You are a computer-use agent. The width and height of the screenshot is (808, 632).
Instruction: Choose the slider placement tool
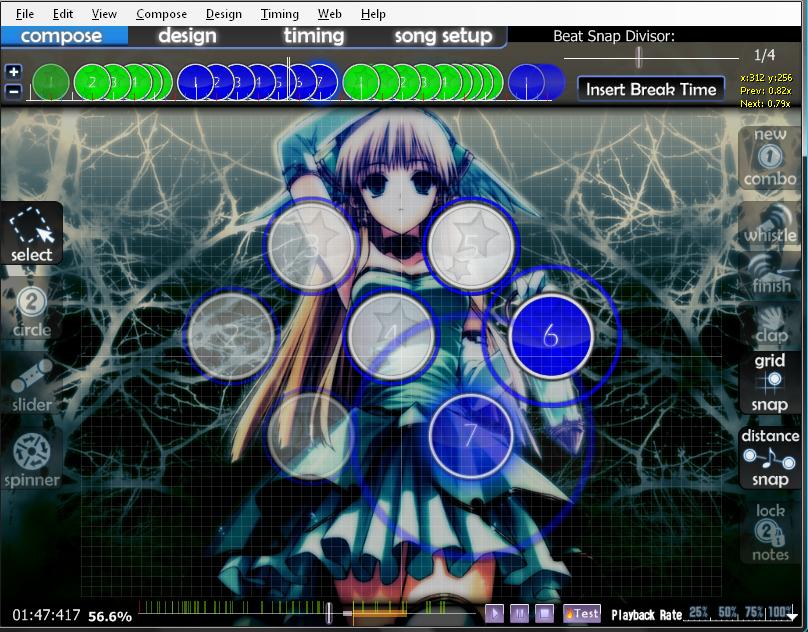pos(31,386)
